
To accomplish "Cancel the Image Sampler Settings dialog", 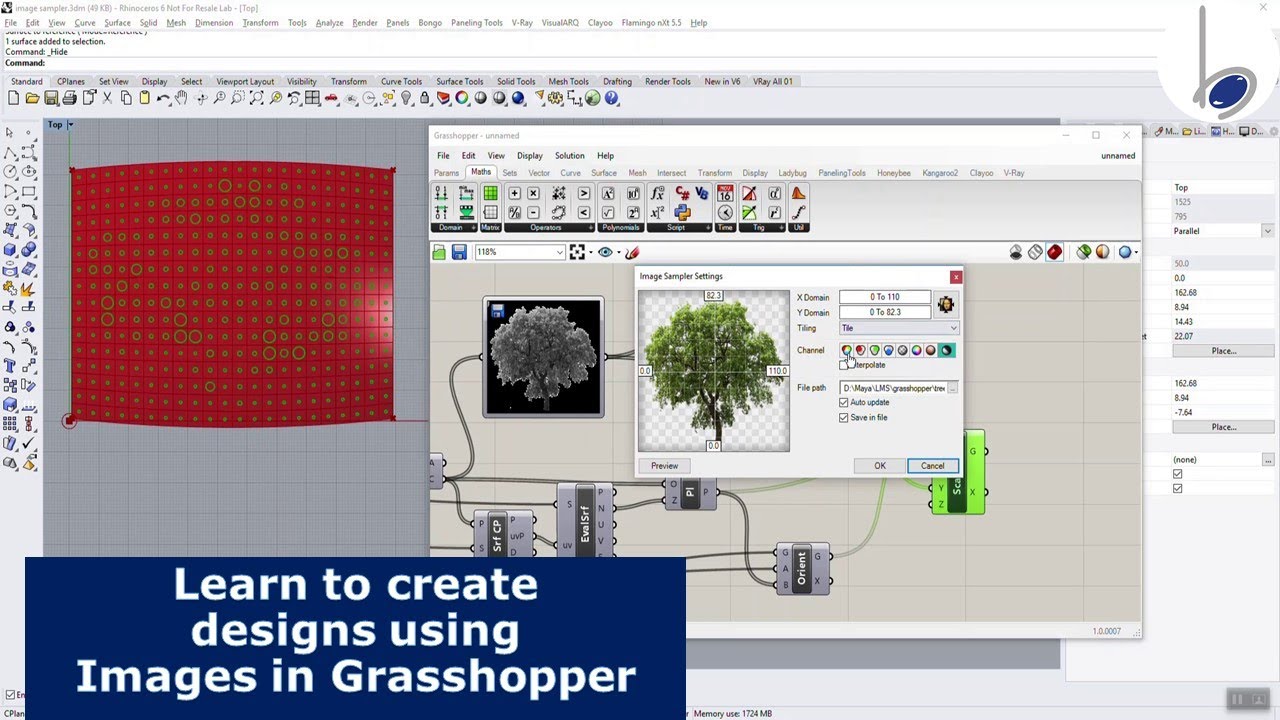I will click(x=932, y=466).
